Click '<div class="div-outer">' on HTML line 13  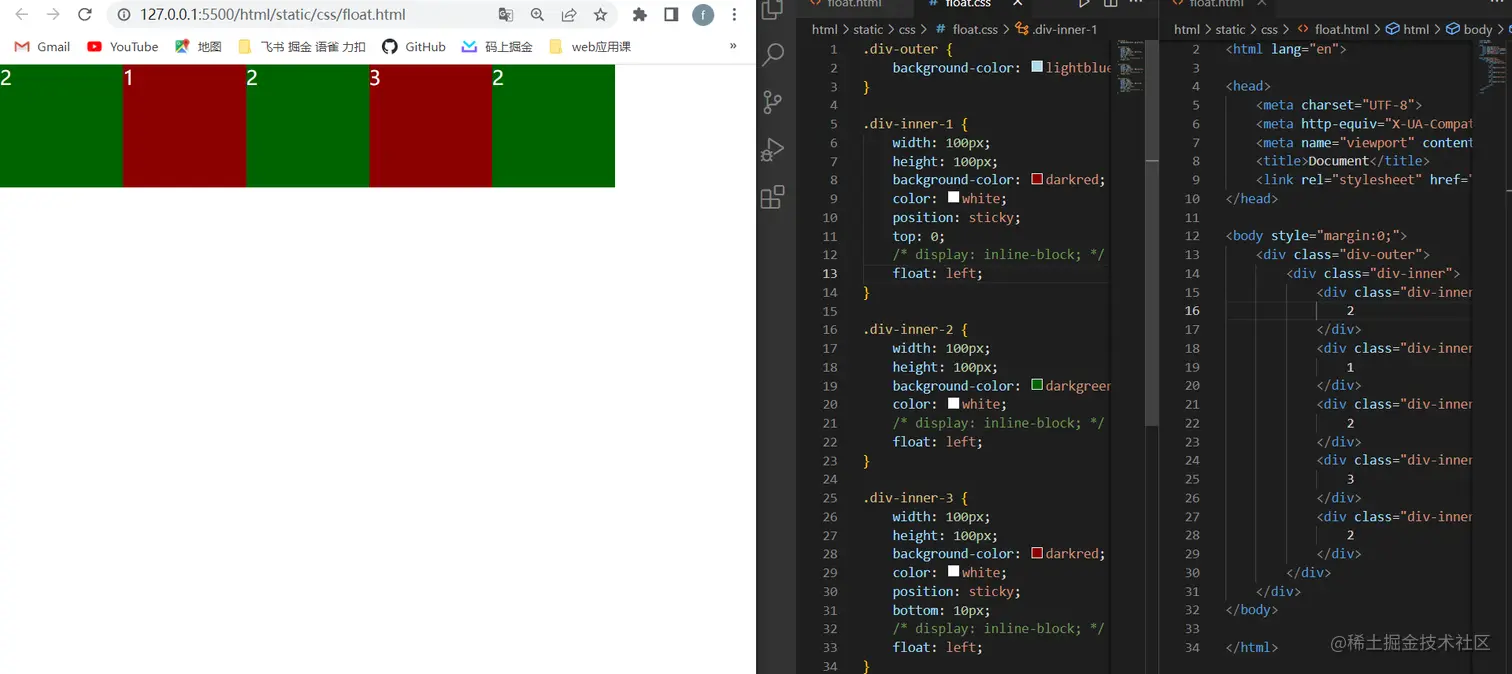click(x=1343, y=254)
